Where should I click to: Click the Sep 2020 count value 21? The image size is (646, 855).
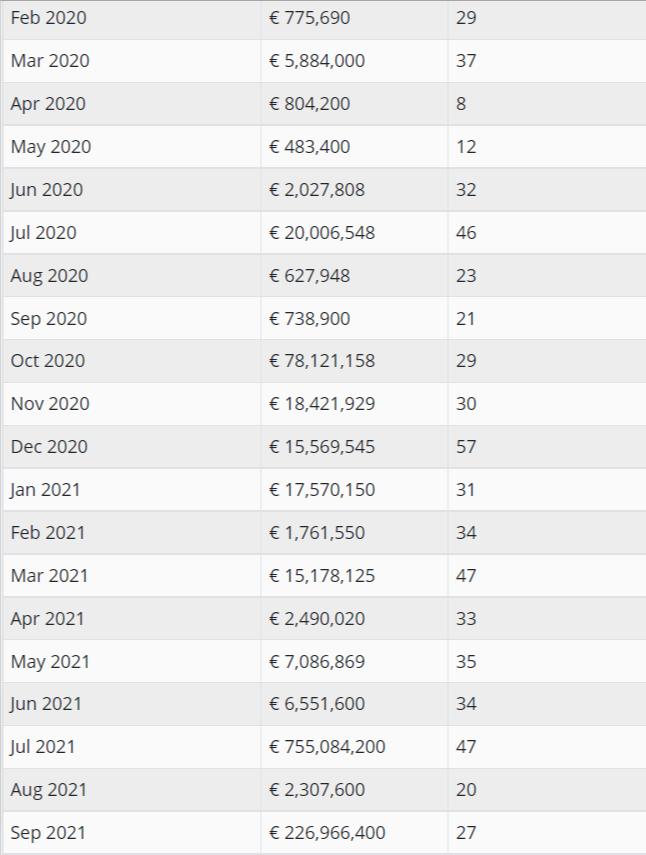point(466,318)
